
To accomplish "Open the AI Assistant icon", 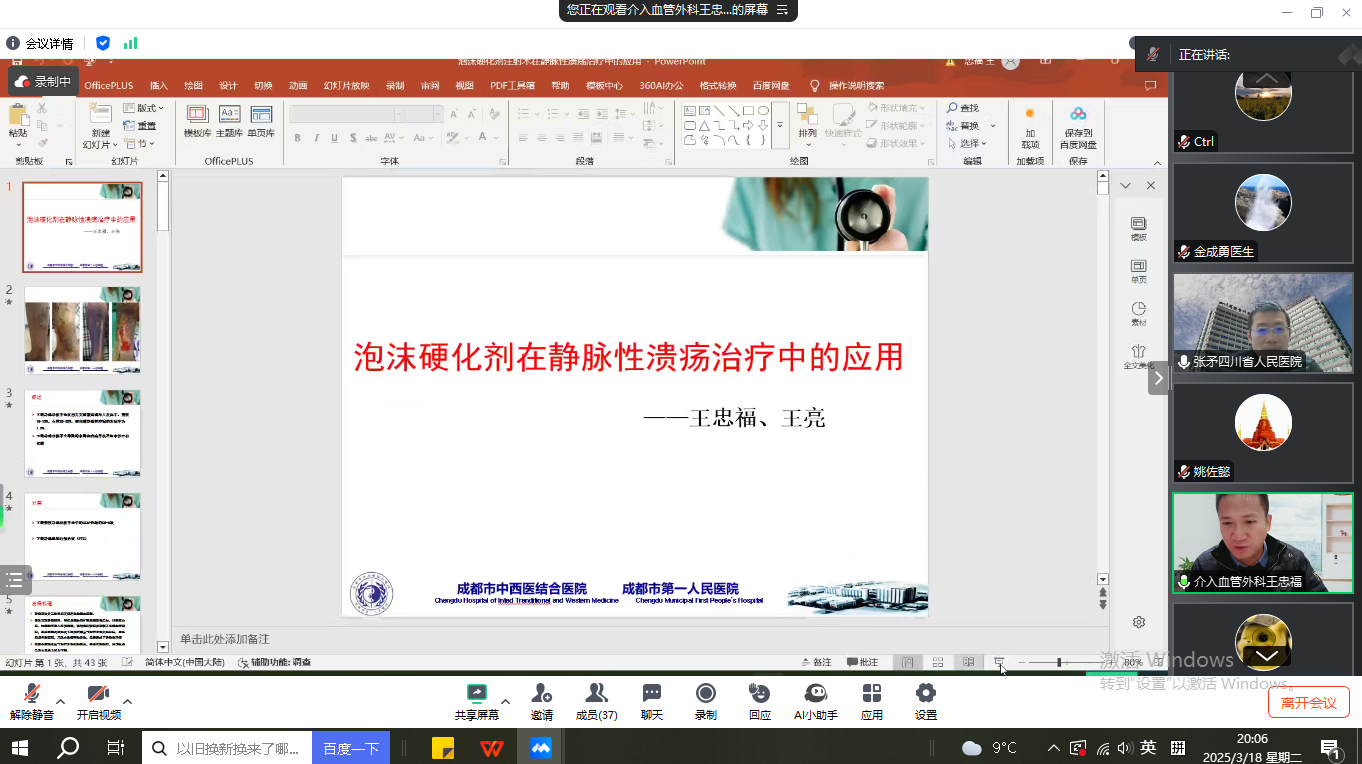I will 815,694.
